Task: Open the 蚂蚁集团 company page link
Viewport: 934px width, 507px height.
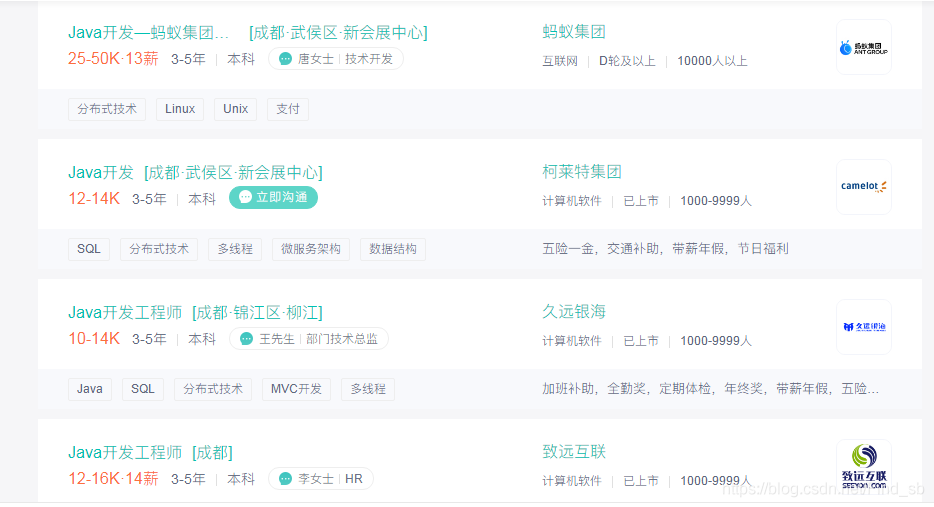Action: [574, 32]
